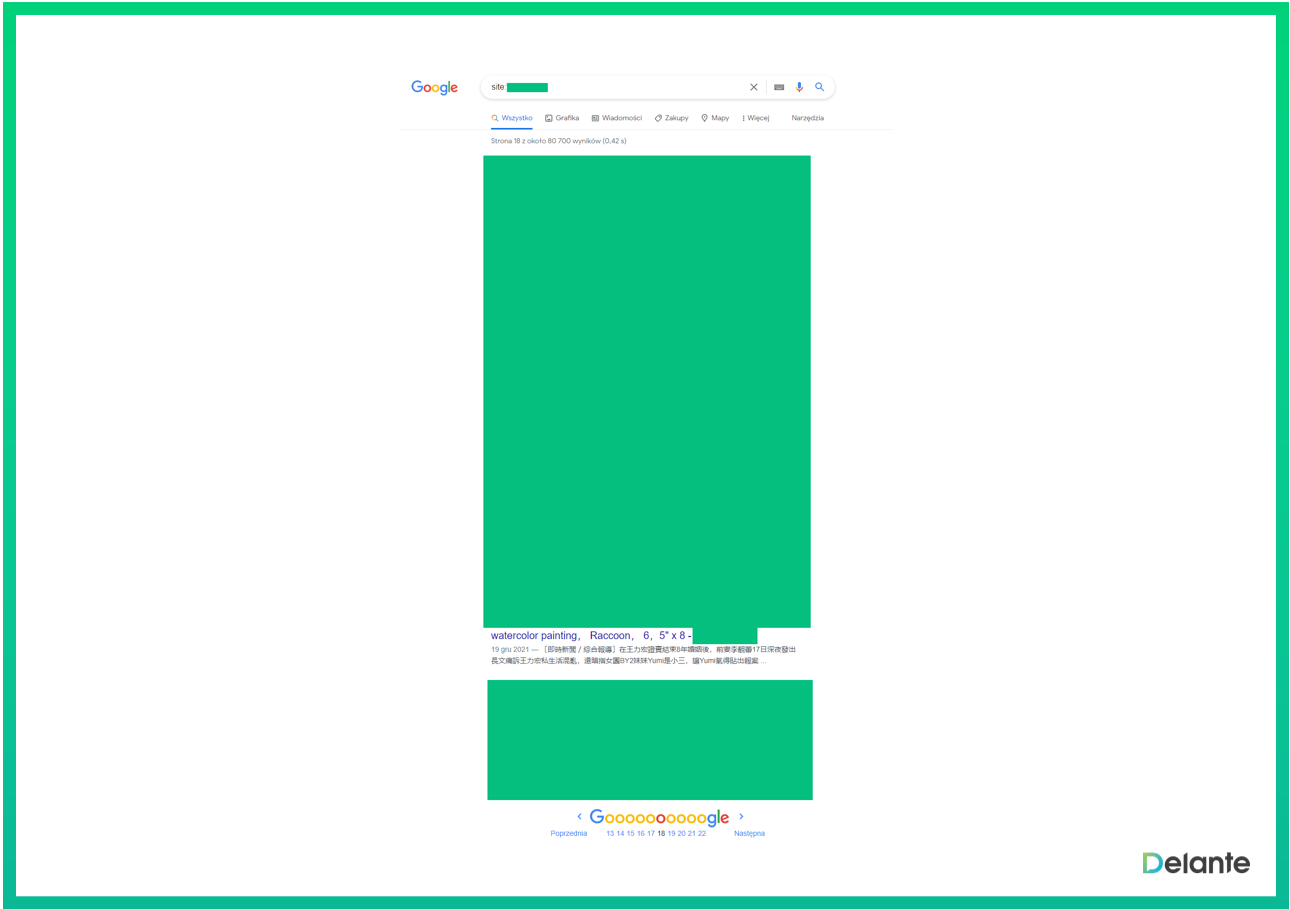Go to results page 16

click(x=641, y=833)
